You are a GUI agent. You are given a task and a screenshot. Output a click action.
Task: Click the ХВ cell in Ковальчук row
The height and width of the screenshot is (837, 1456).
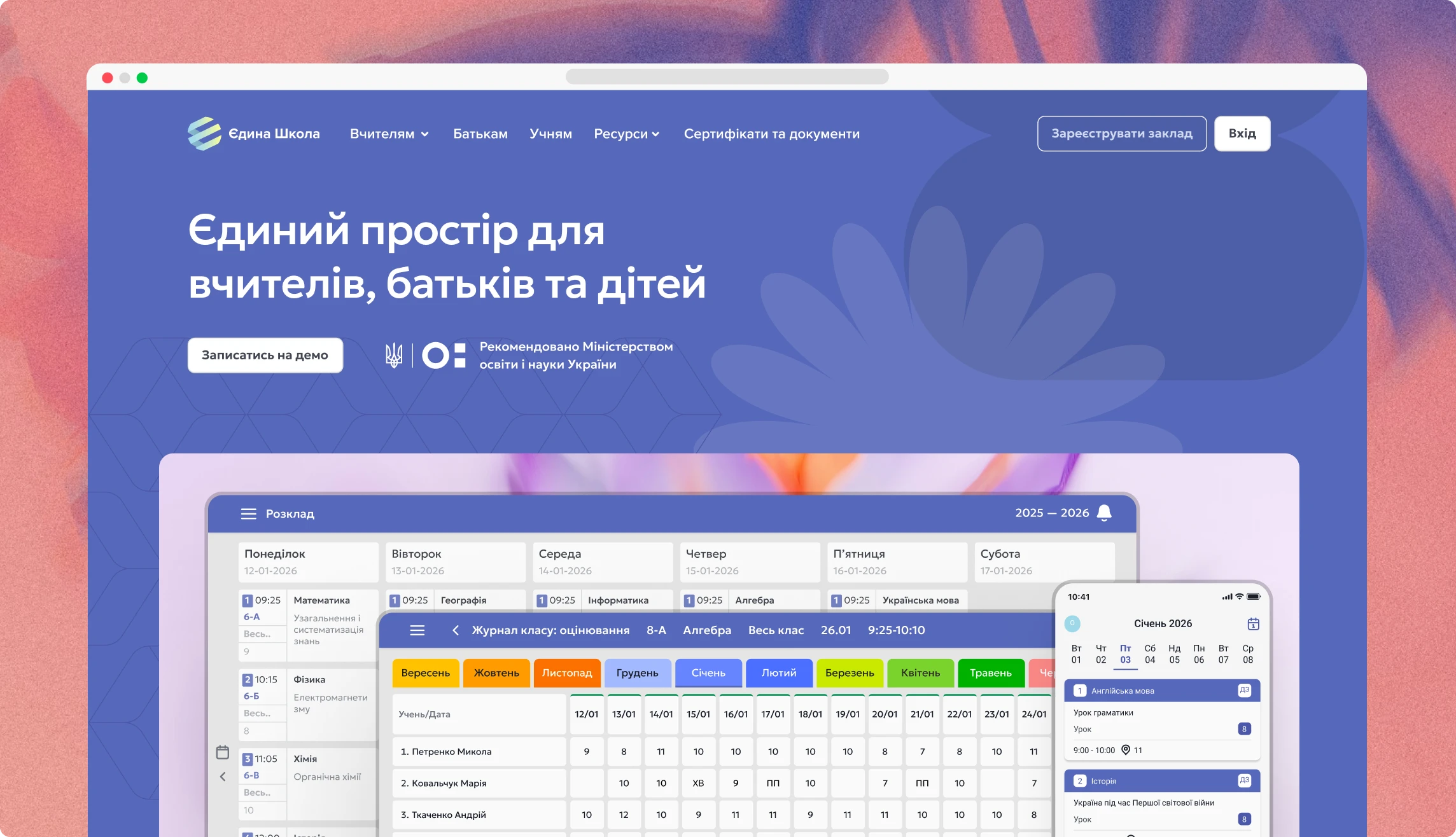pyautogui.click(x=698, y=784)
